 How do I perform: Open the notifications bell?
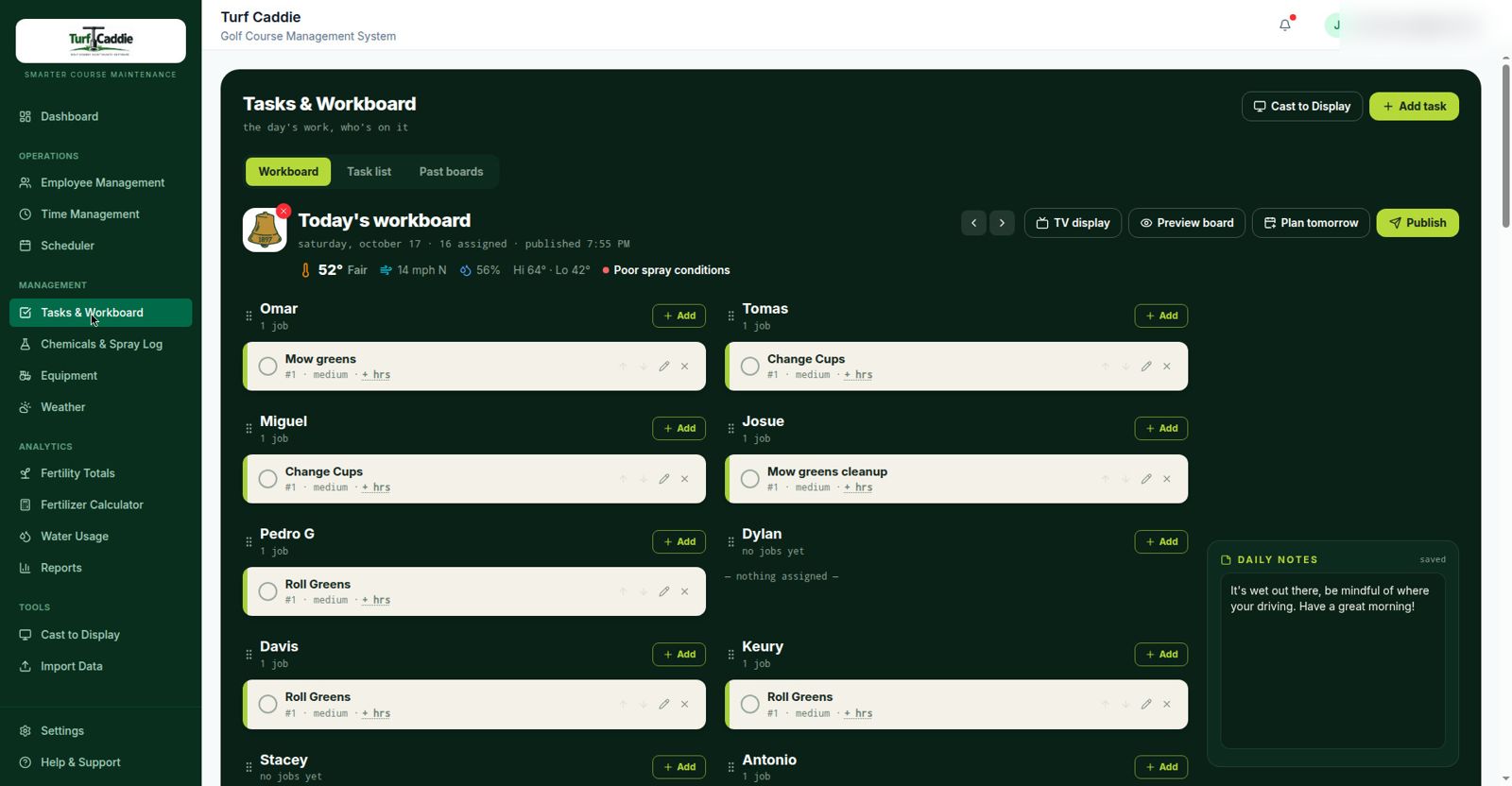[1285, 26]
